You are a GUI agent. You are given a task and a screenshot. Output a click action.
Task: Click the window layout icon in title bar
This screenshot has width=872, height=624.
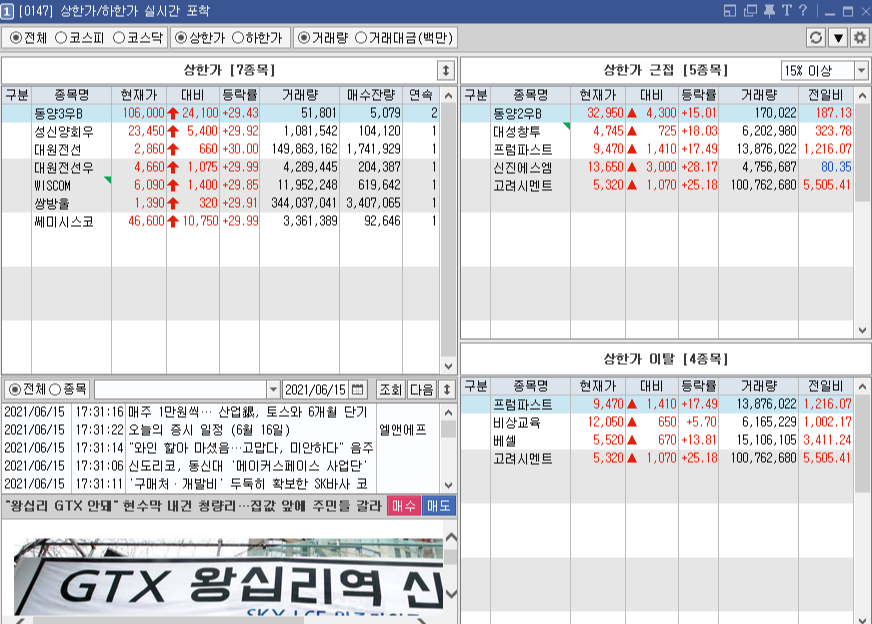point(730,11)
